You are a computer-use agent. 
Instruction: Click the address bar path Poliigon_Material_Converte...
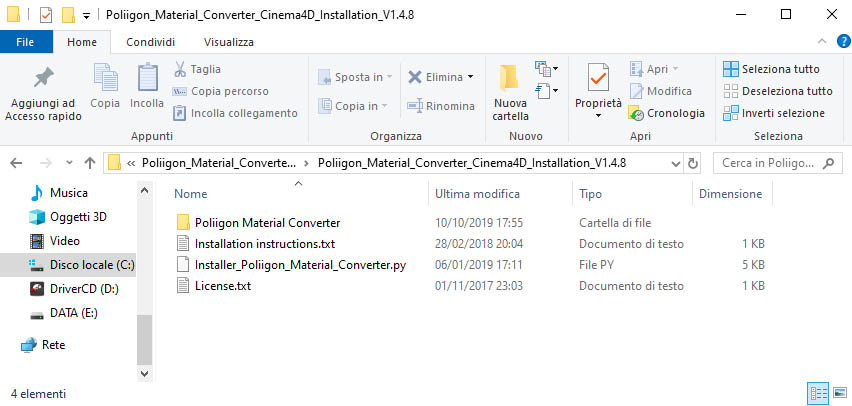coord(219,163)
